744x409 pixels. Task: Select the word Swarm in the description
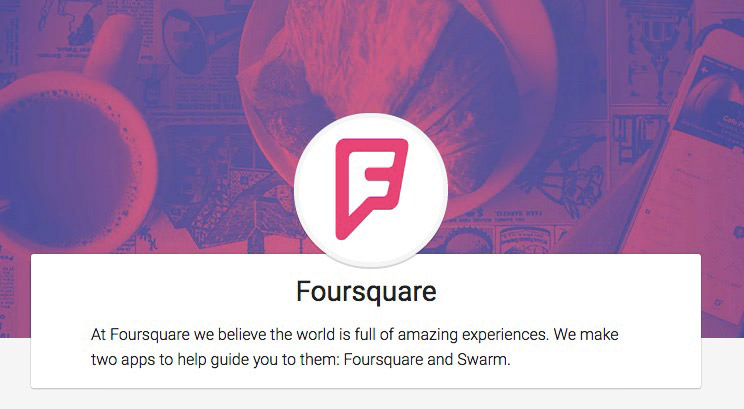point(482,359)
